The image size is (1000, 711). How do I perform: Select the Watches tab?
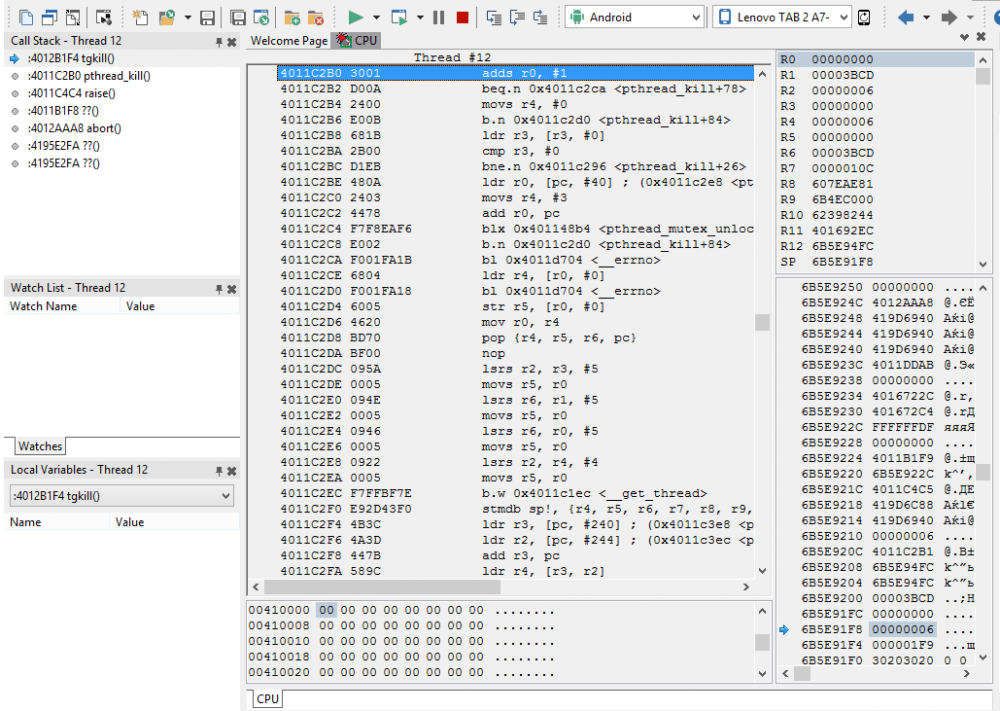tap(40, 446)
